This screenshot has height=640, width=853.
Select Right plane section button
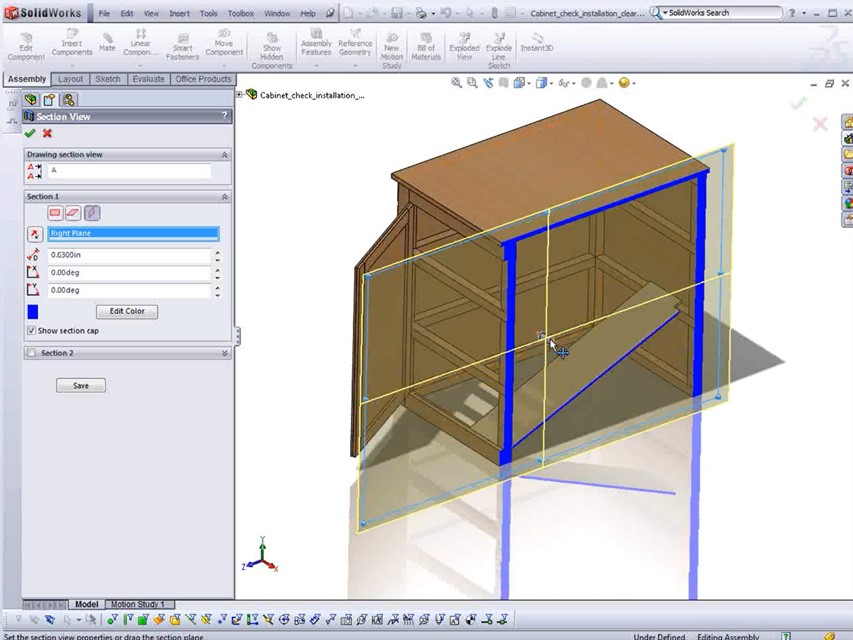92,213
